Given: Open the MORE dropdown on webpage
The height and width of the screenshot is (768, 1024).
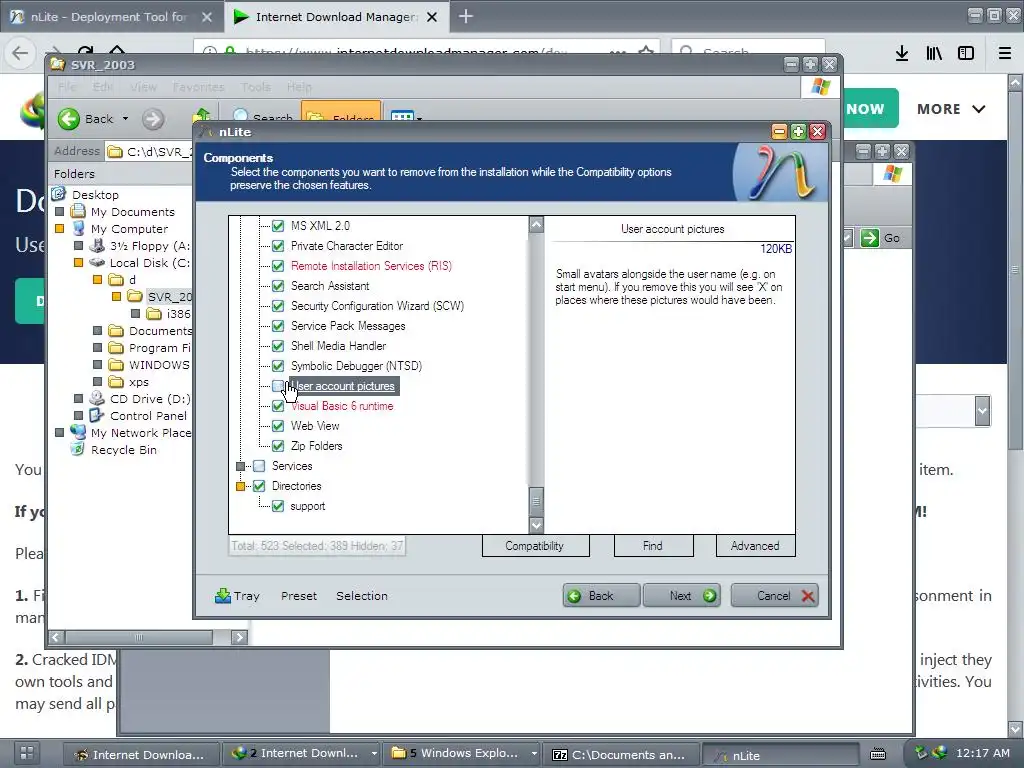Looking at the screenshot, I should pos(951,109).
